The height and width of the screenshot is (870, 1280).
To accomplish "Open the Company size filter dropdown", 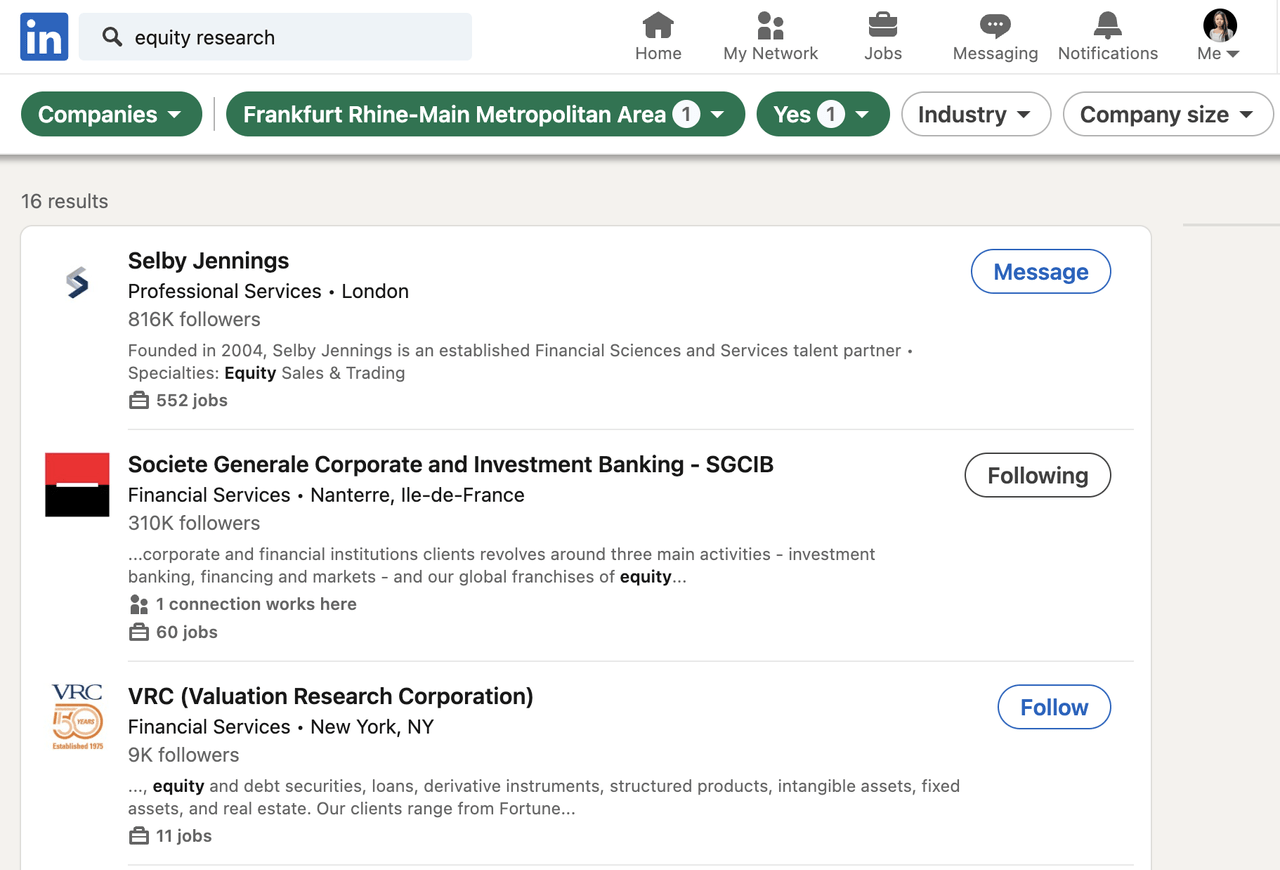I will [x=1168, y=114].
